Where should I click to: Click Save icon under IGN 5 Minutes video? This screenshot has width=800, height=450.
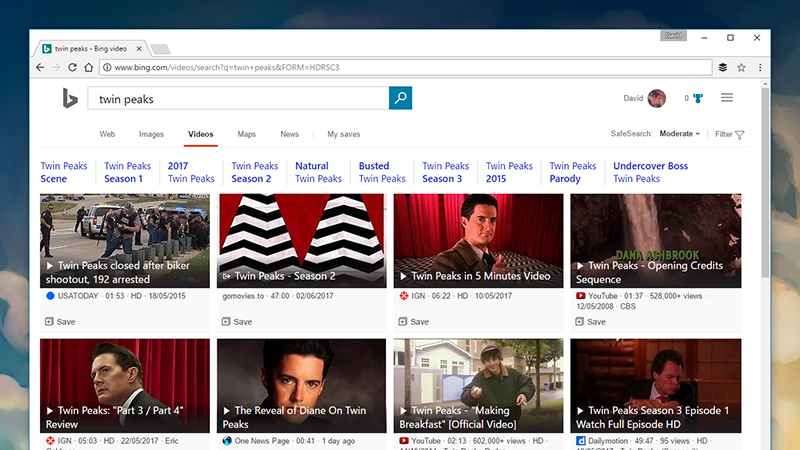(403, 321)
